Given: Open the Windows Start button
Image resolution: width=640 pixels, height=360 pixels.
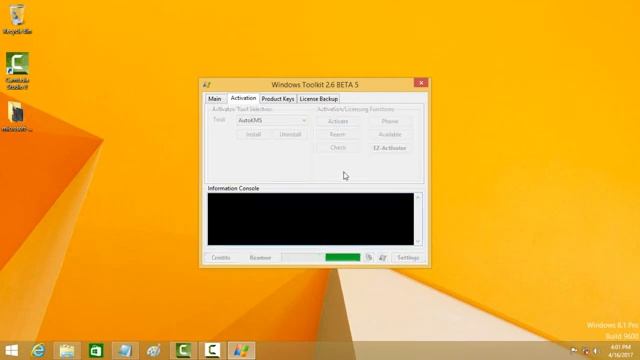Looking at the screenshot, I should pos(12,350).
